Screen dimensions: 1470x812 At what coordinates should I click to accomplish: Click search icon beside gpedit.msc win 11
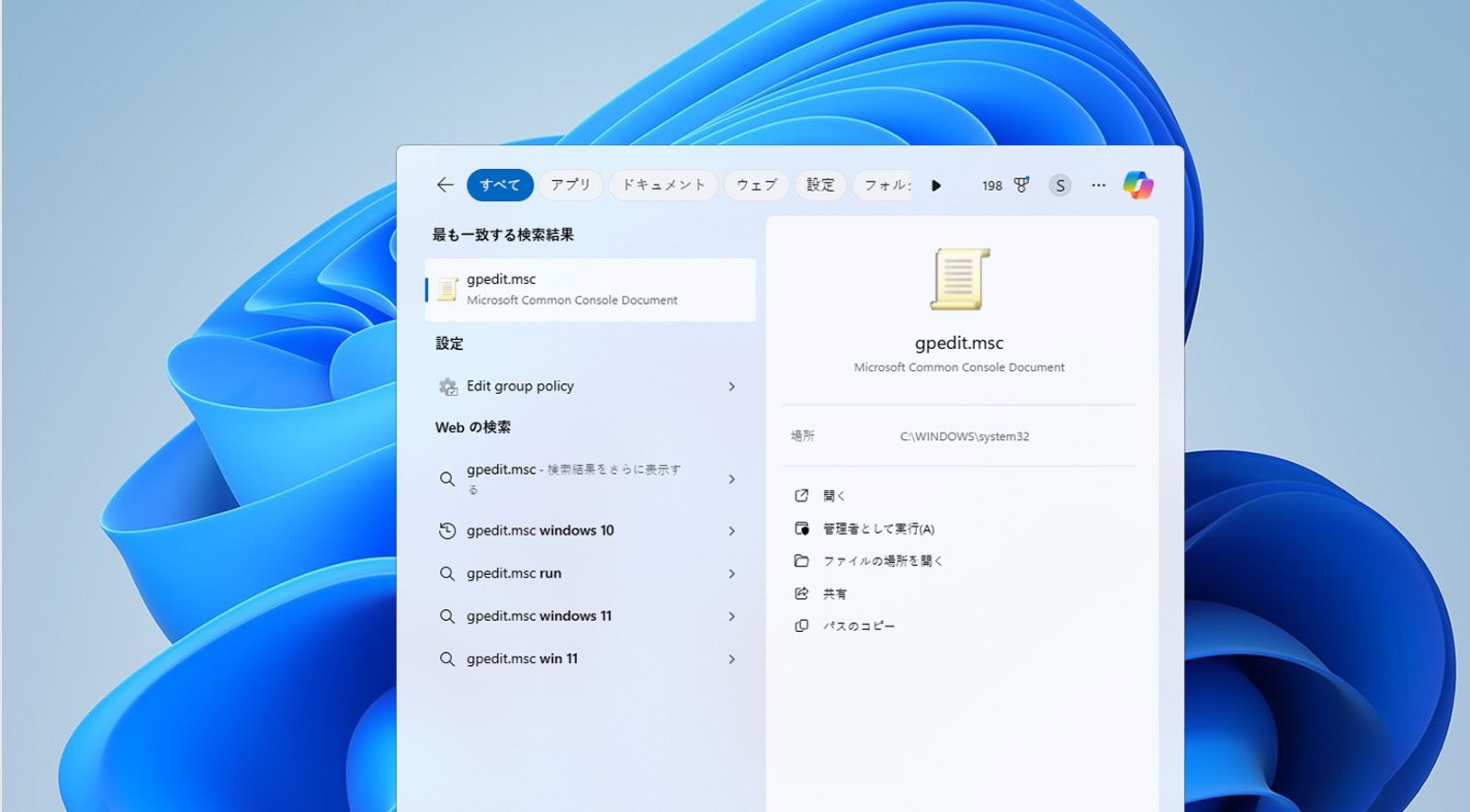tap(447, 659)
